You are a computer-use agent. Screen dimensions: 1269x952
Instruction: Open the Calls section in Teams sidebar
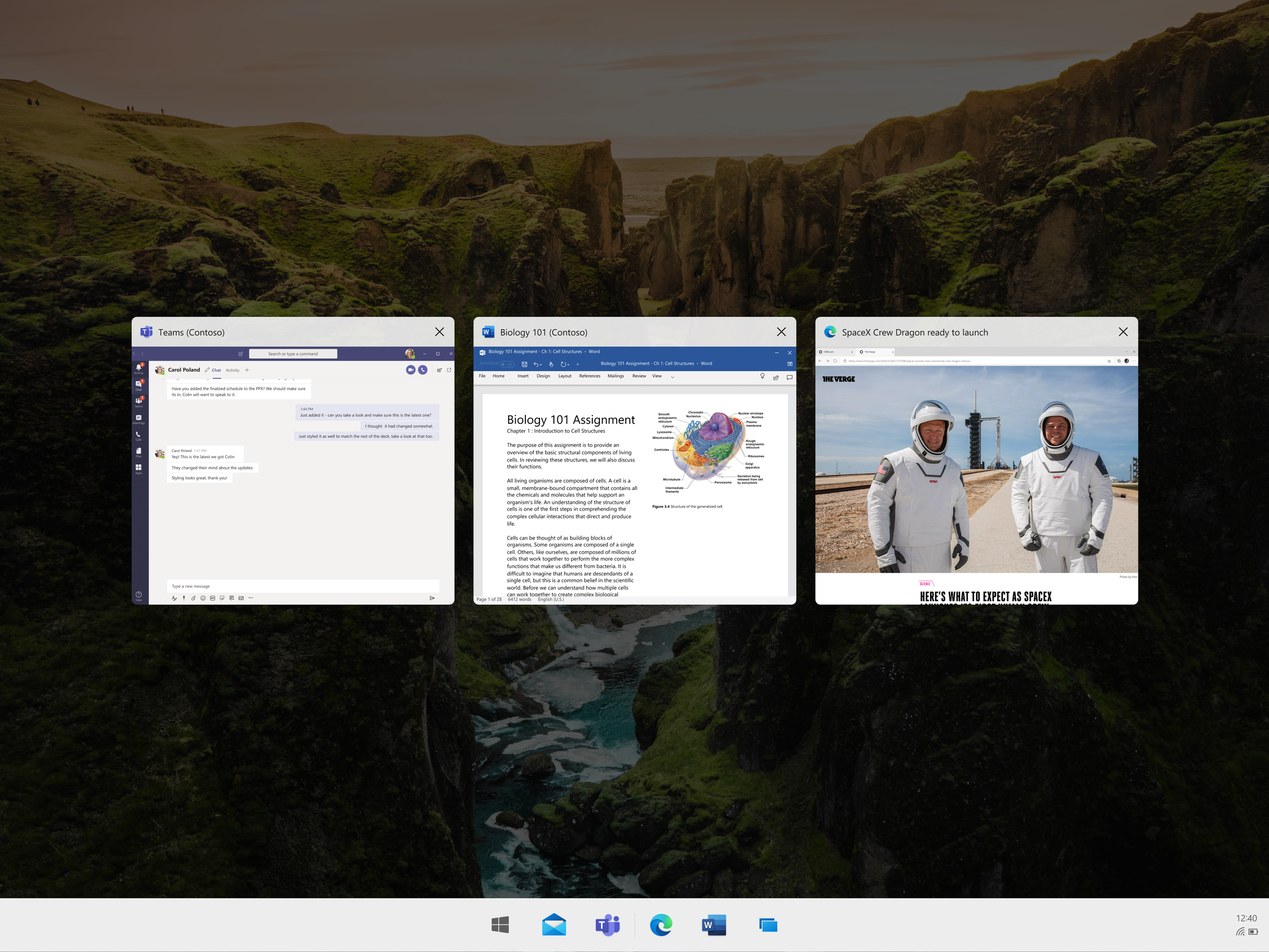[x=138, y=436]
